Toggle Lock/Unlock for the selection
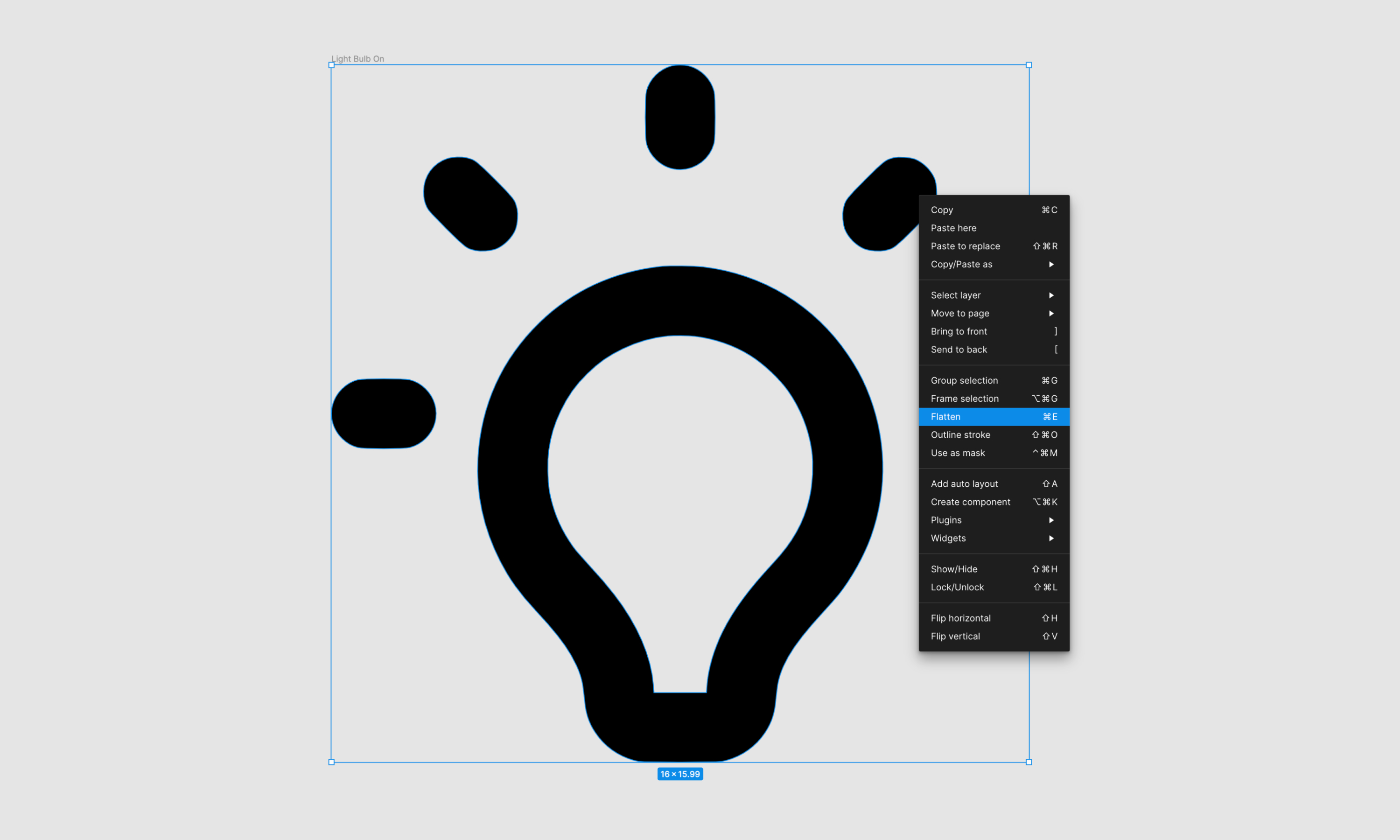Screen dimensions: 1400x840 tap(994, 587)
